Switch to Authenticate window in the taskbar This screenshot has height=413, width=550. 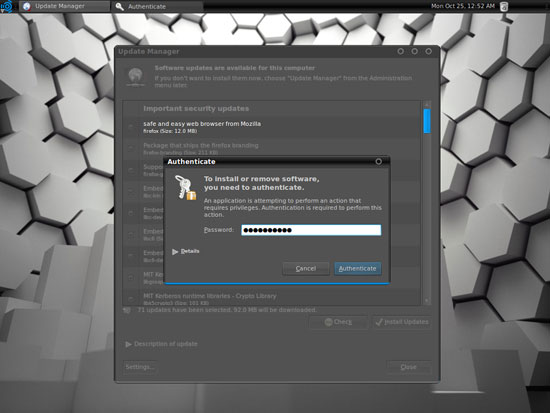point(157,6)
